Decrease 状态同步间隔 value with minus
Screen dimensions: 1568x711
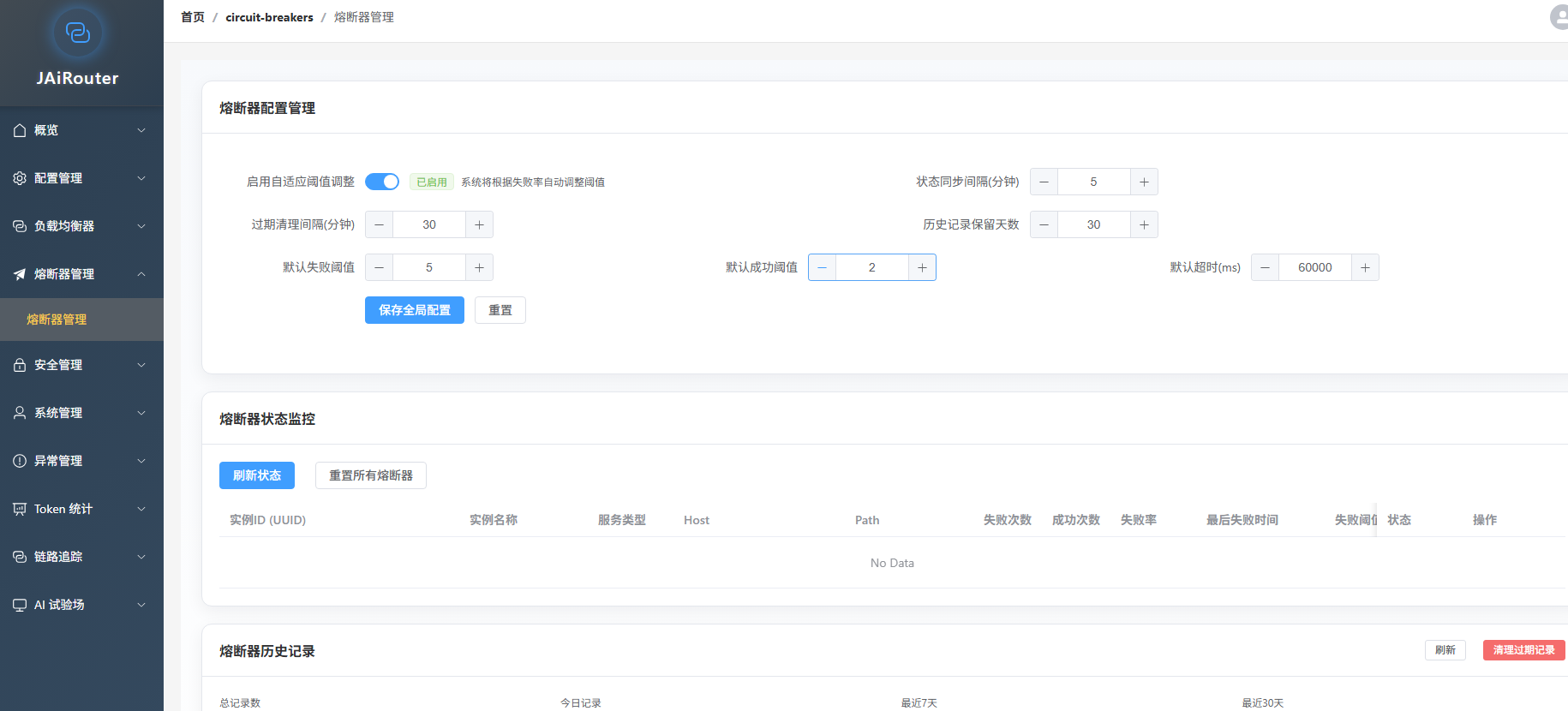(x=1044, y=182)
